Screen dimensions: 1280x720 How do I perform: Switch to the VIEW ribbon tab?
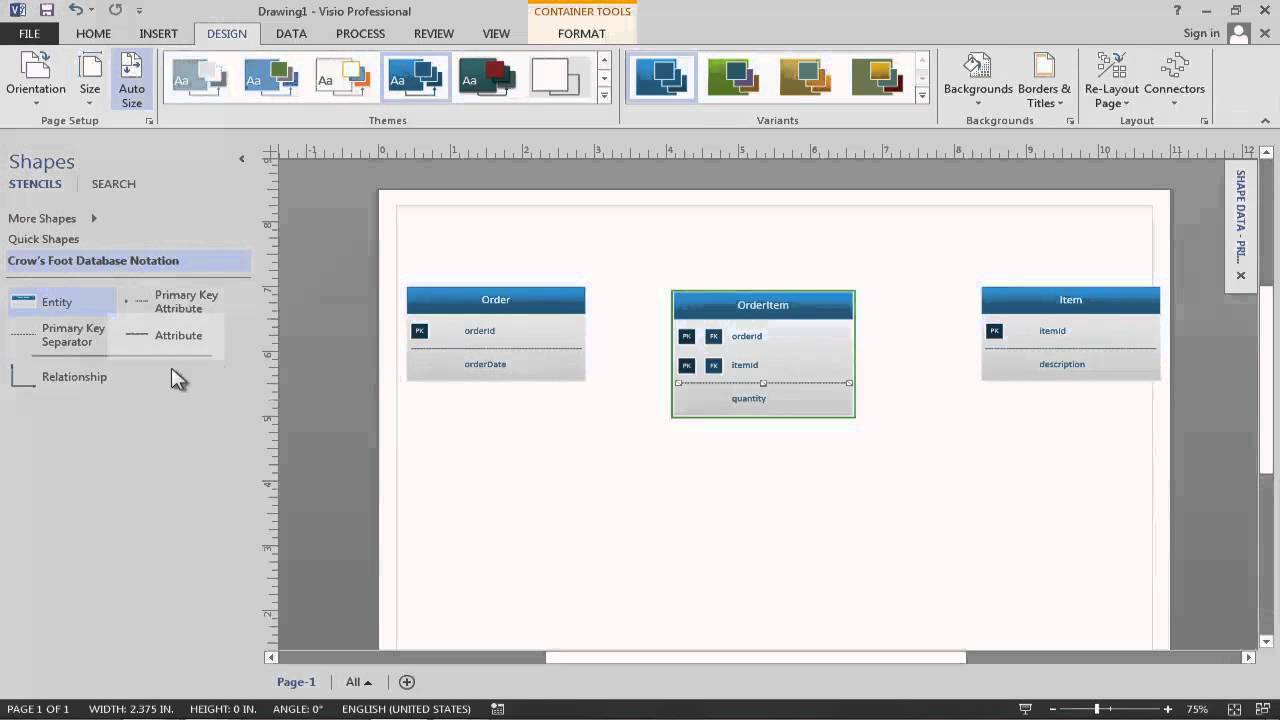click(496, 33)
